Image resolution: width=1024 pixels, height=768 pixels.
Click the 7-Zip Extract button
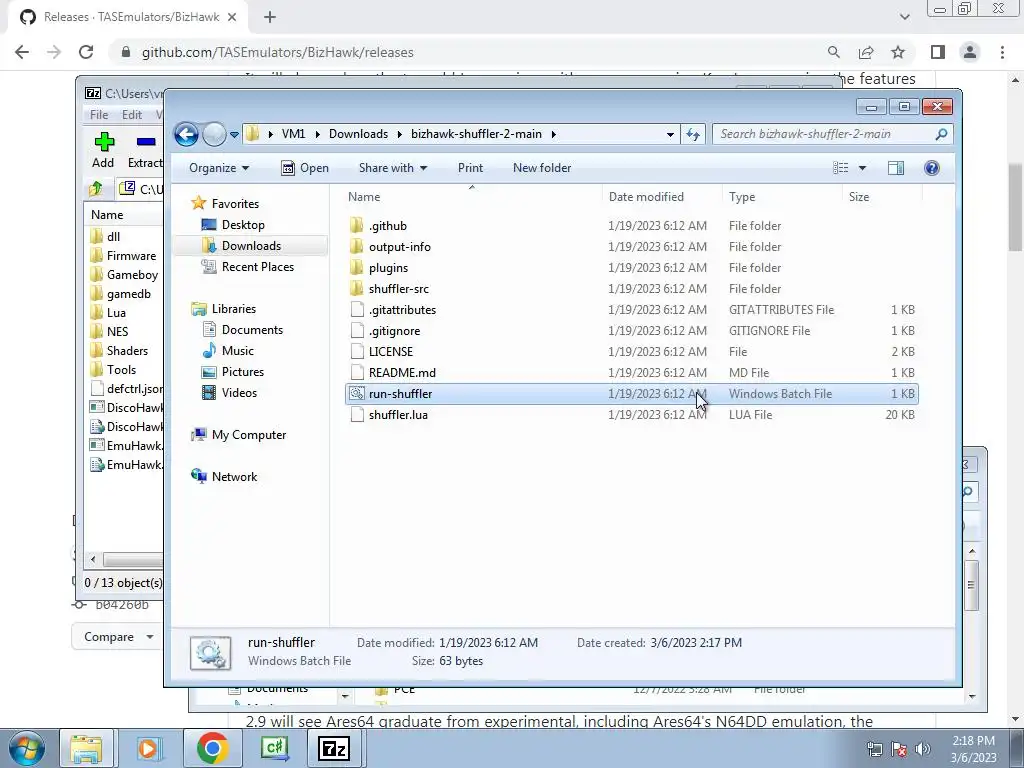pos(145,150)
